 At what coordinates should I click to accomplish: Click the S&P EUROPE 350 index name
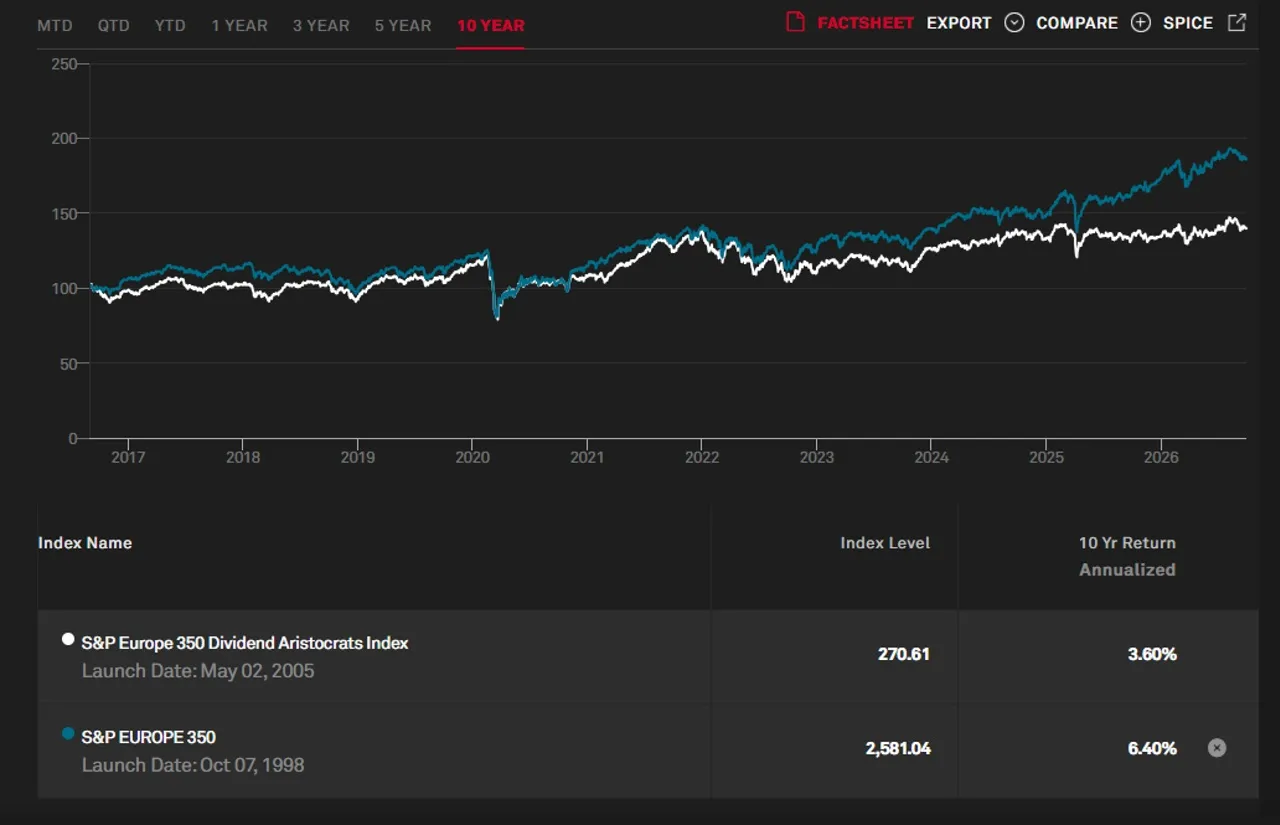(x=149, y=737)
